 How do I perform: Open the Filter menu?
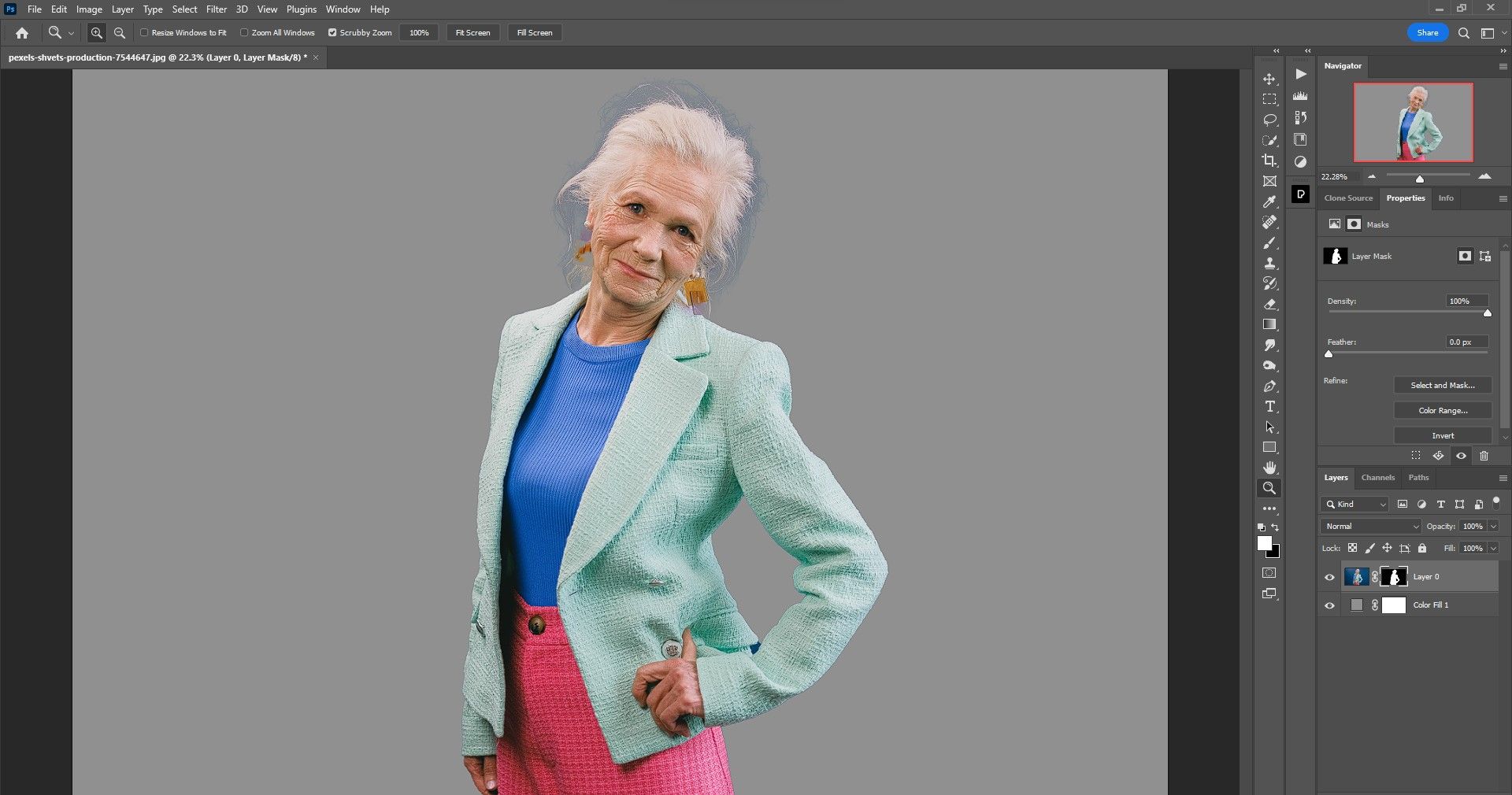tap(217, 9)
